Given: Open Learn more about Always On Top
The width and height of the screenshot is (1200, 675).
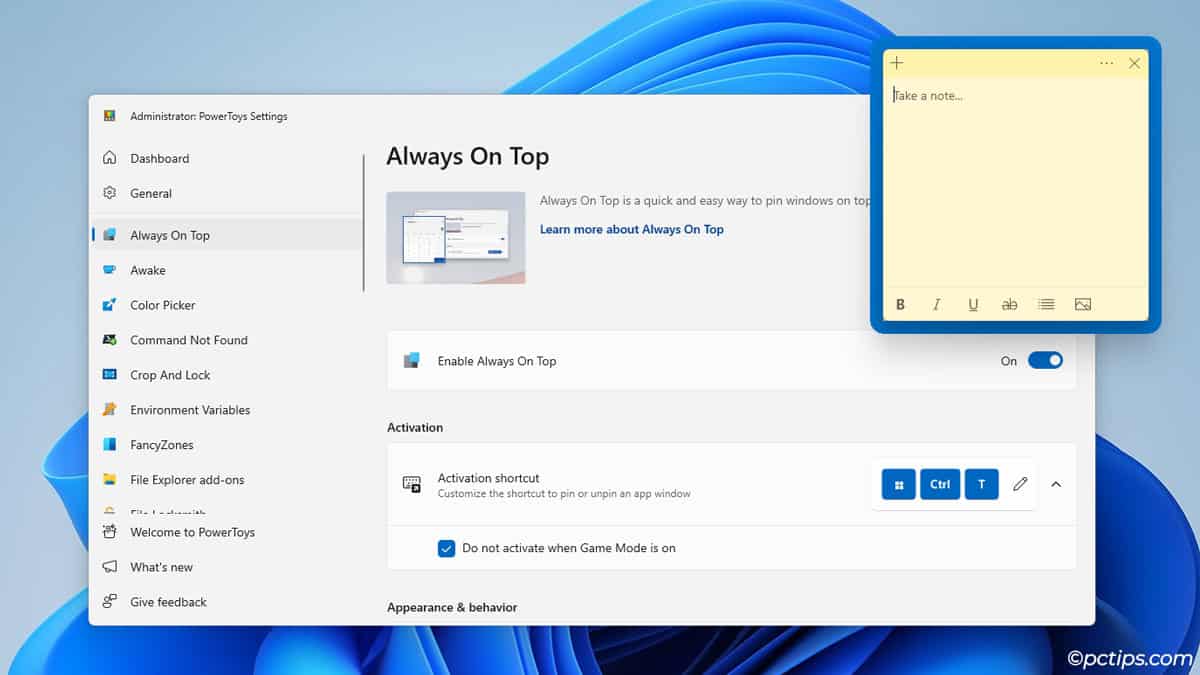Looking at the screenshot, I should click(x=631, y=229).
